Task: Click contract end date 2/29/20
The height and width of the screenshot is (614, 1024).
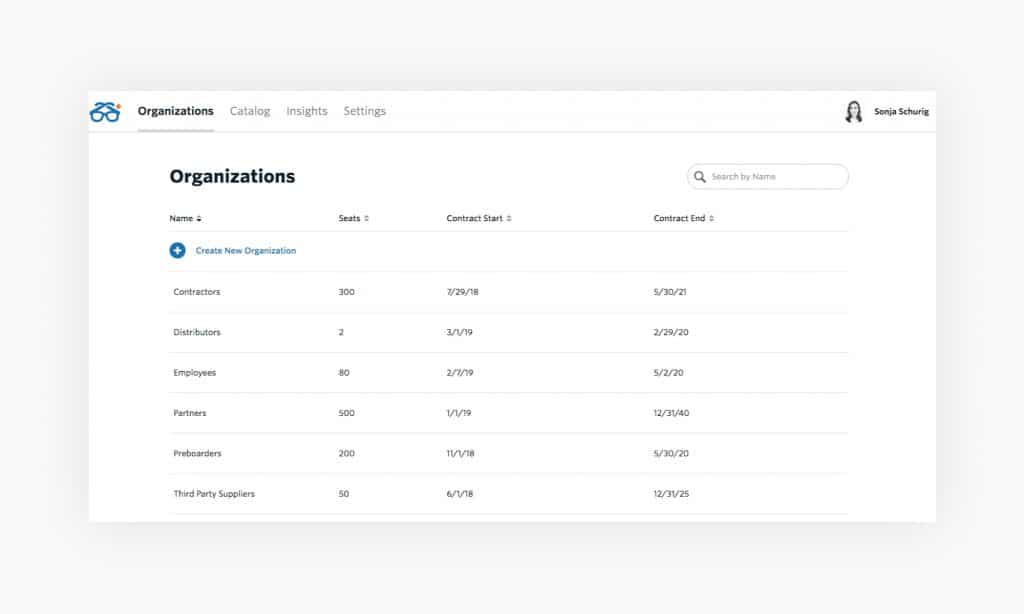Action: click(671, 332)
